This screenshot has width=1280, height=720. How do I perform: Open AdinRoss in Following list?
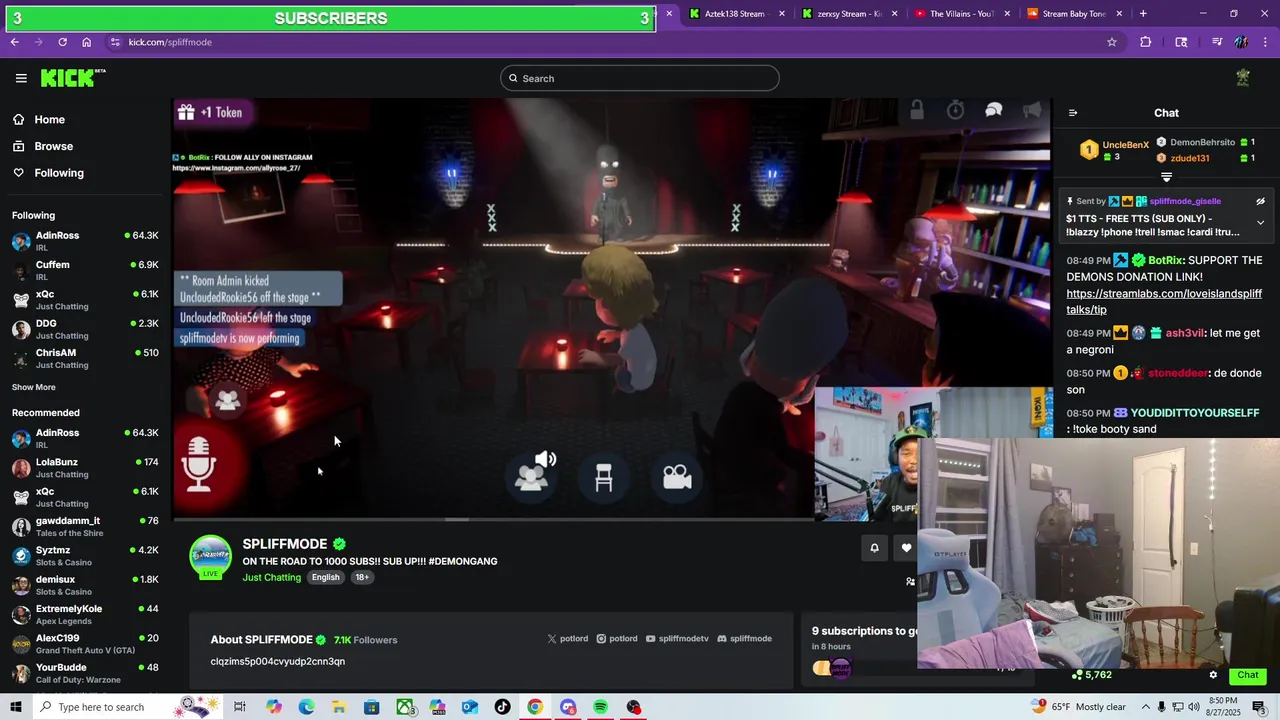pyautogui.click(x=85, y=240)
